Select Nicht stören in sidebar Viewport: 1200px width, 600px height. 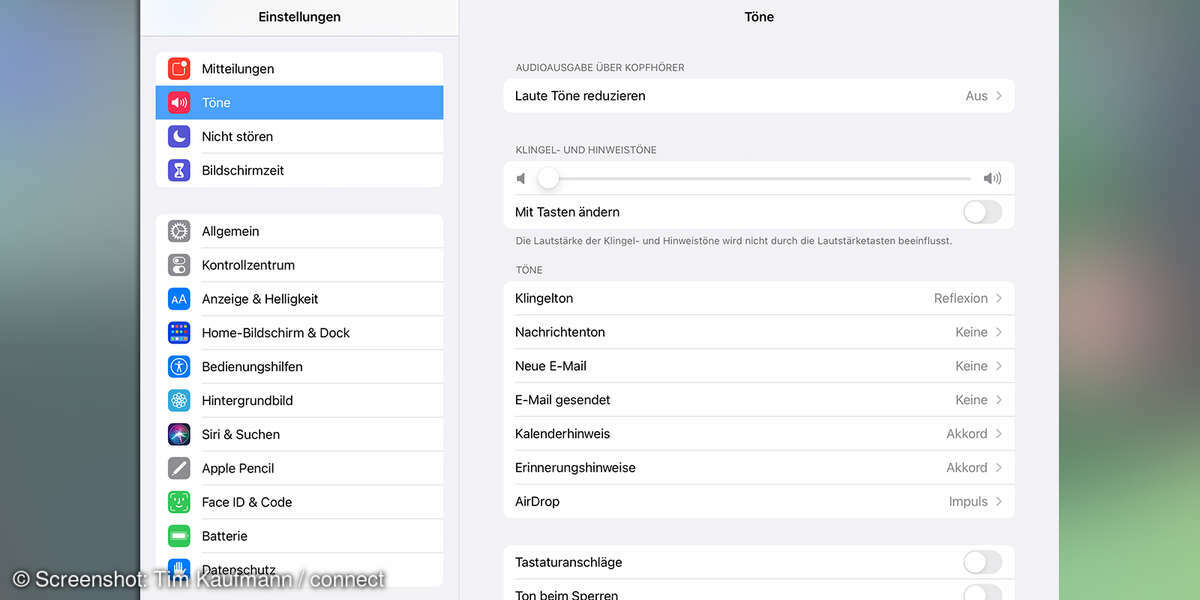pyautogui.click(x=299, y=136)
